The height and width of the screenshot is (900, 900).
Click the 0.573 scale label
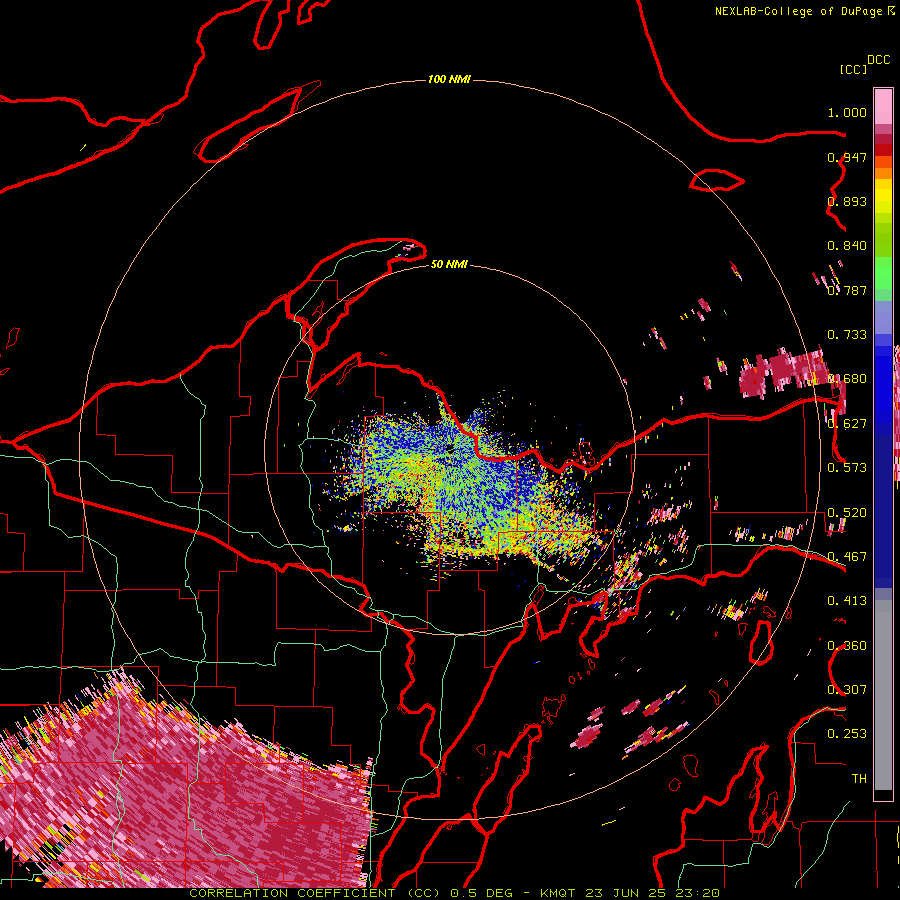(847, 468)
